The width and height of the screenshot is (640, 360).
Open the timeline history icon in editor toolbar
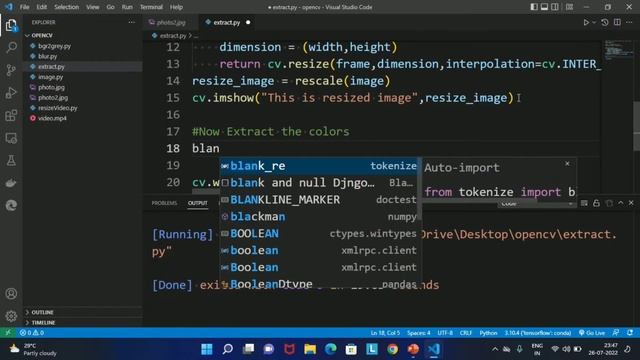605,22
